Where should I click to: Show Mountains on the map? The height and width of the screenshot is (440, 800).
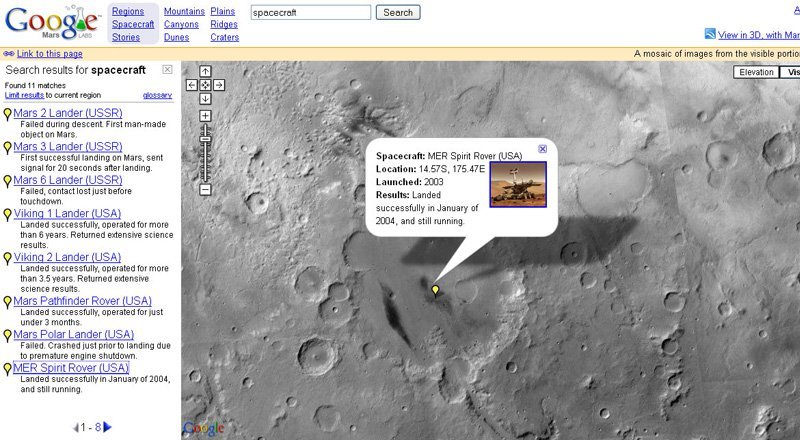coord(184,11)
